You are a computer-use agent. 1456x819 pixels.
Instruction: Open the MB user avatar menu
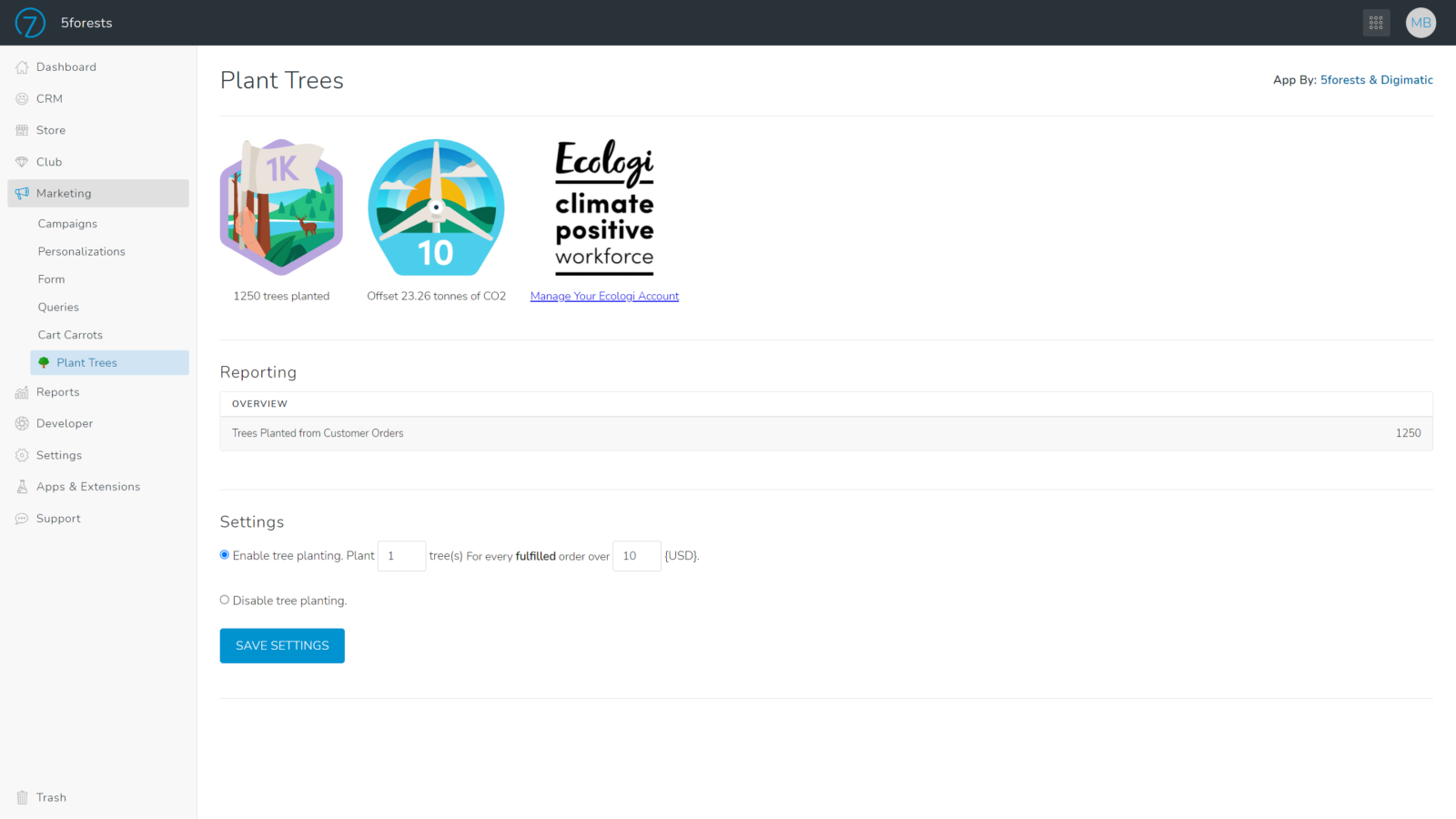(1421, 23)
